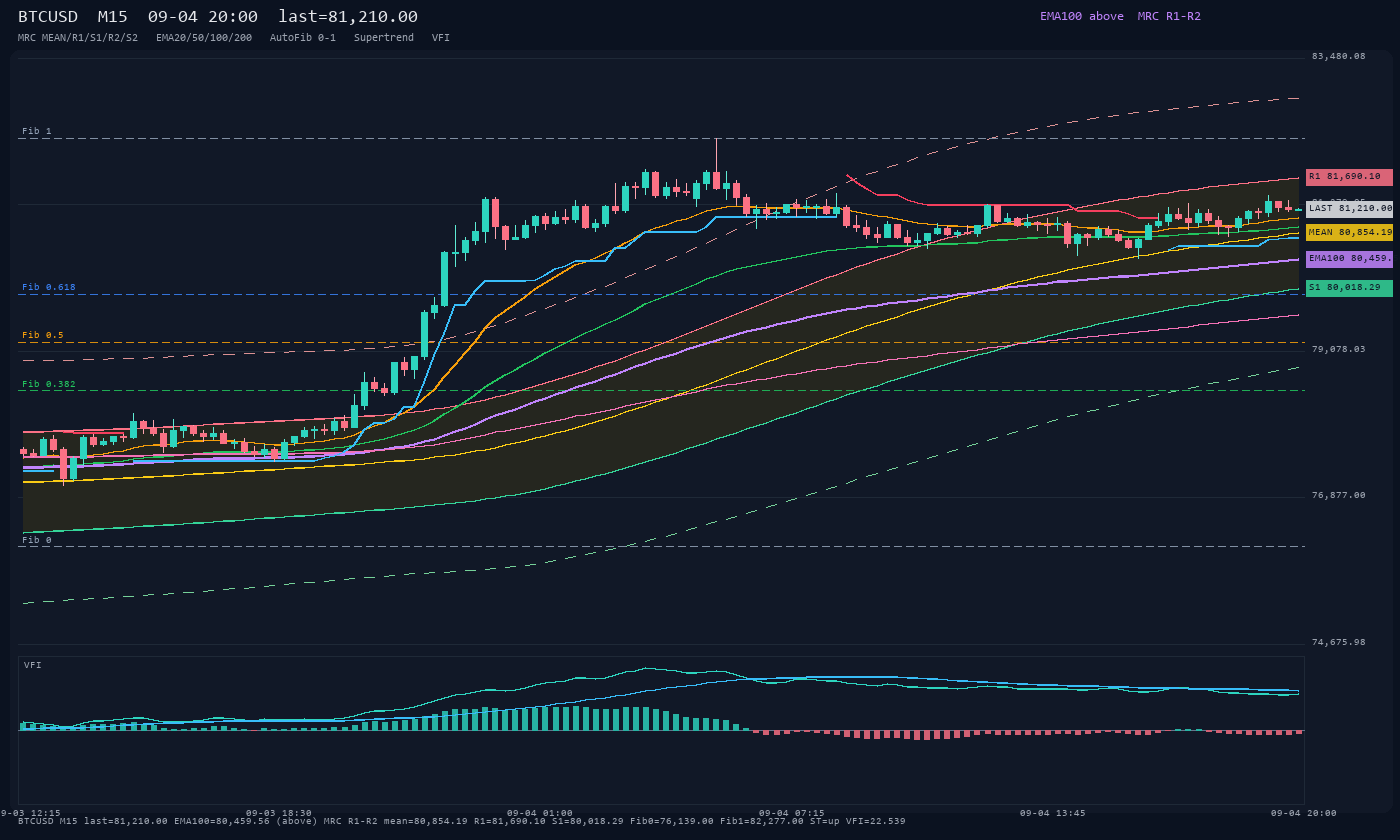Screen dimensions: 1400x840
Task: Click the BTCUSD symbol title
Action: 48,17
